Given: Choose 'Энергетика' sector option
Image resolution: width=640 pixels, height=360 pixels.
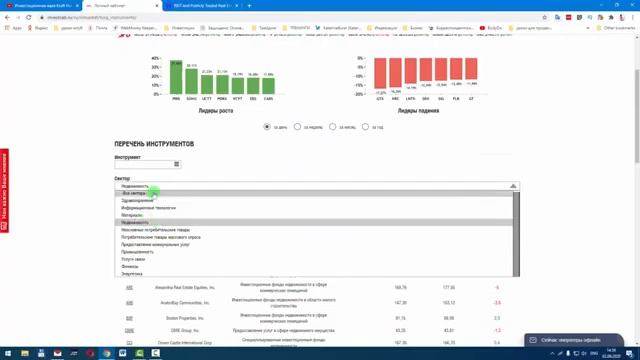Looking at the screenshot, I should tap(313, 273).
